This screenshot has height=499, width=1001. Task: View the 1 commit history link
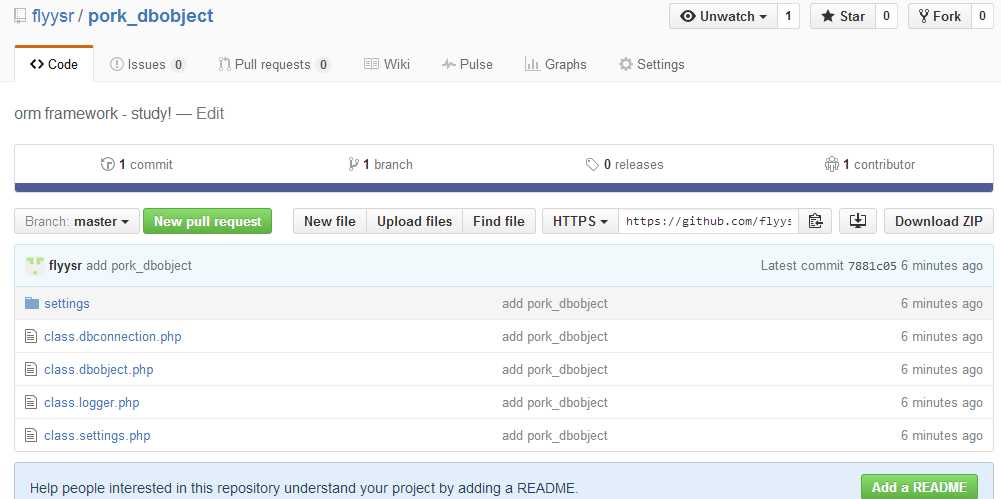pyautogui.click(x=137, y=165)
